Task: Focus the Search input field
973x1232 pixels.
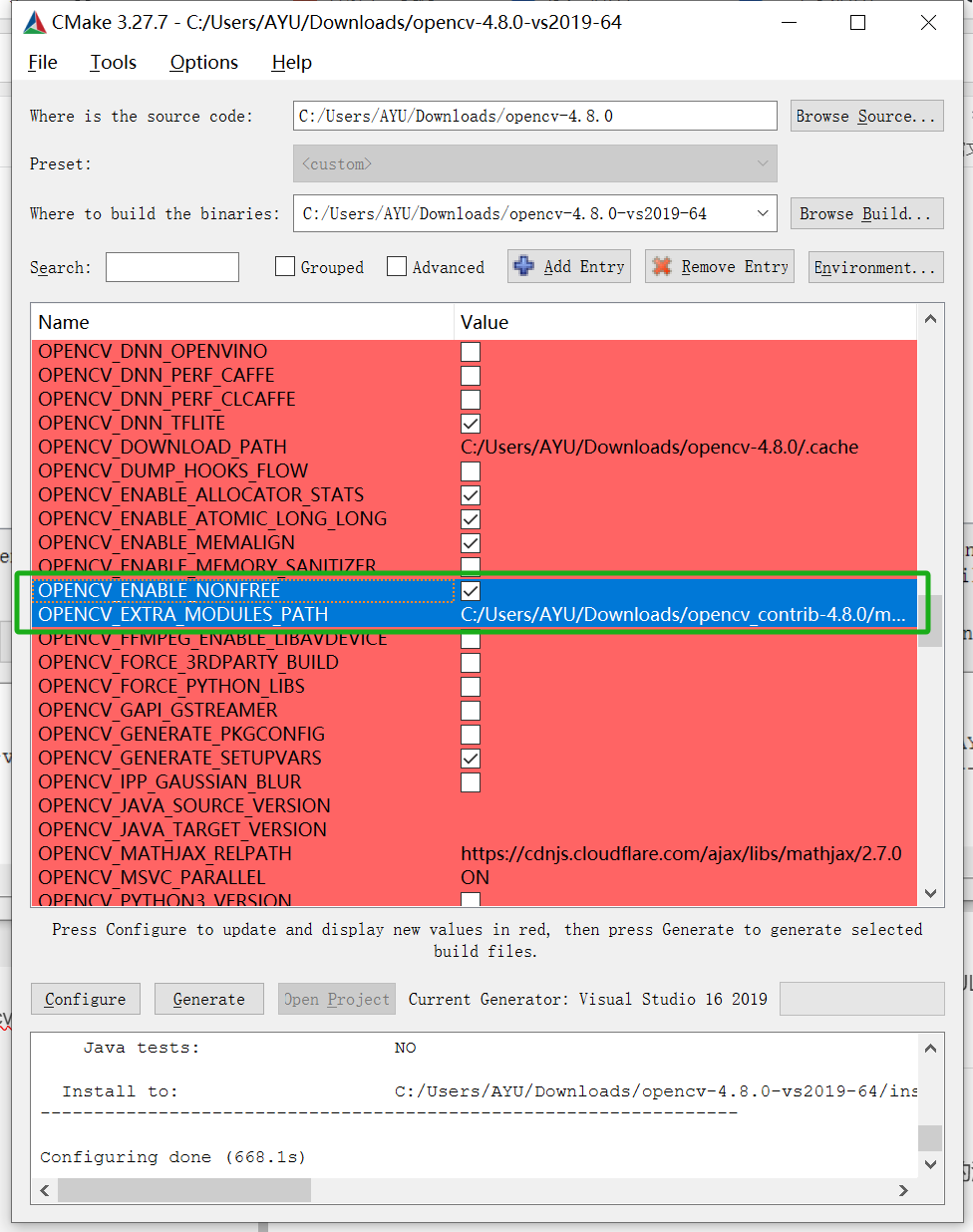Action: coord(172,267)
